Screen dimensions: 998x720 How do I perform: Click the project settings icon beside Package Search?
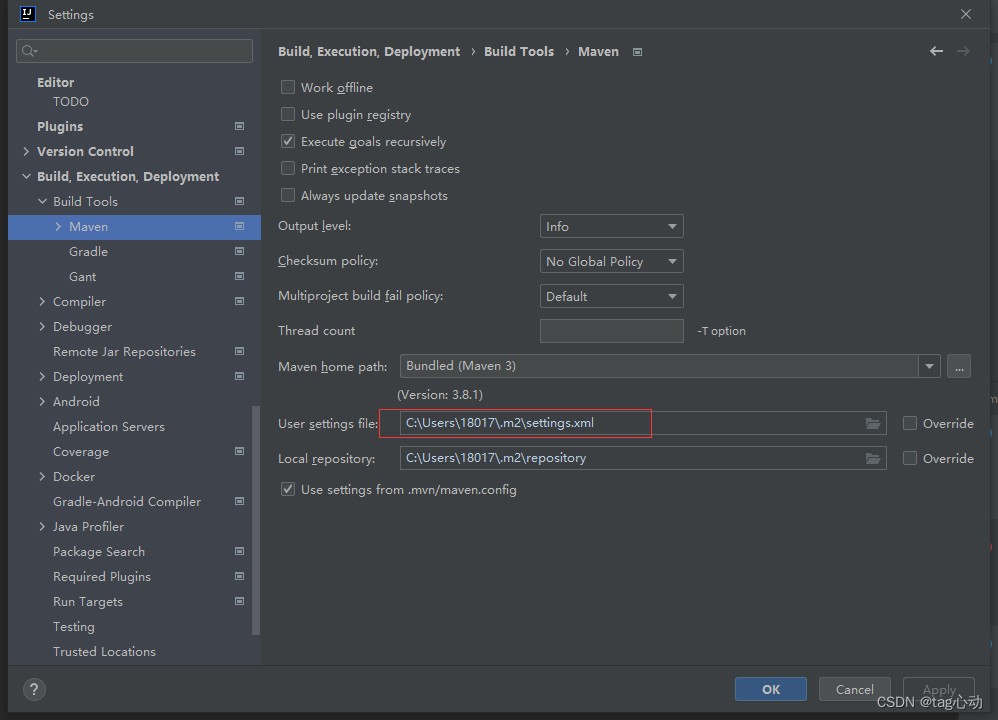[x=239, y=551]
